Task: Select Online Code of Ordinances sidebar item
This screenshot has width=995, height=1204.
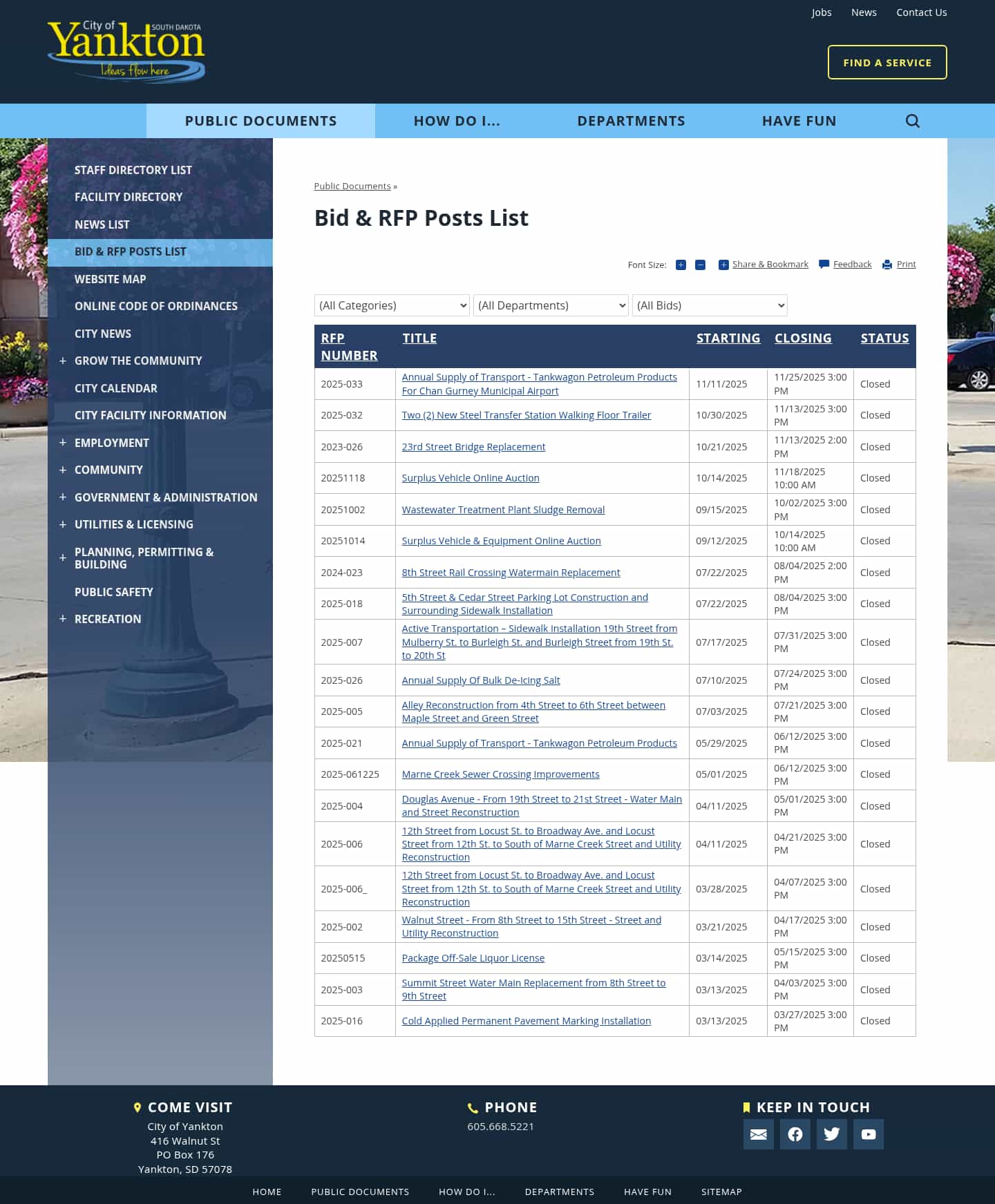Action: (x=156, y=306)
